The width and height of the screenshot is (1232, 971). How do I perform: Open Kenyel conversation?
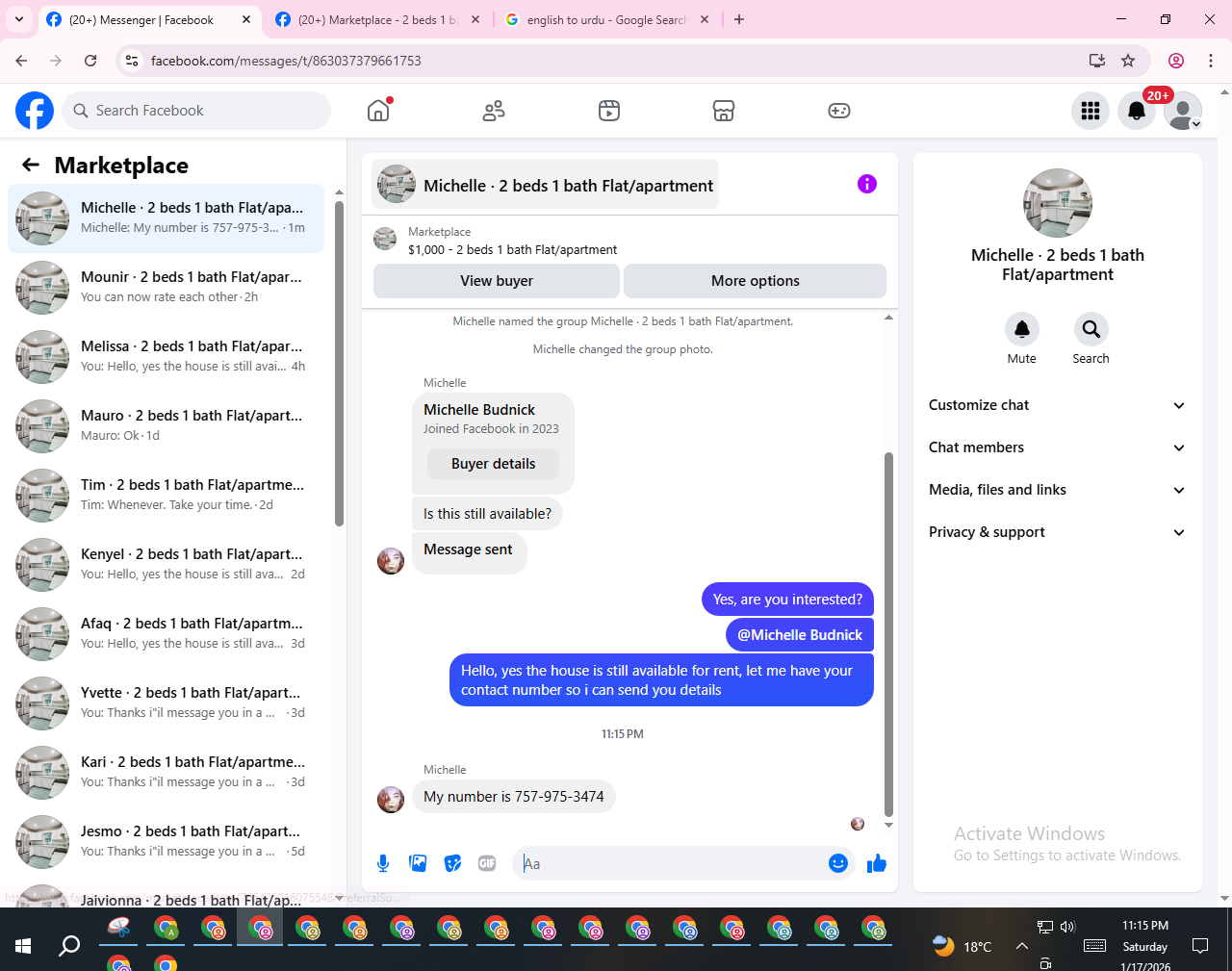(166, 565)
